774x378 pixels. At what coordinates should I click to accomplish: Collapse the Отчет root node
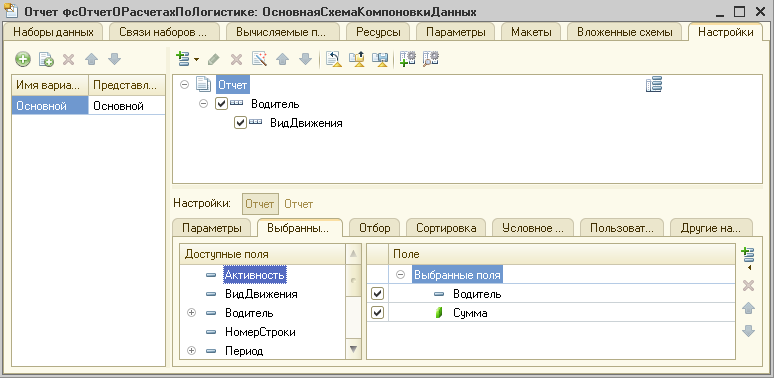(x=185, y=85)
